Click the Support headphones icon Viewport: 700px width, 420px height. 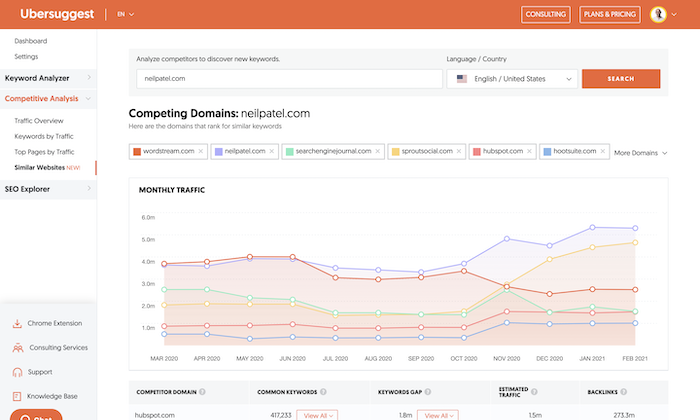(17, 372)
